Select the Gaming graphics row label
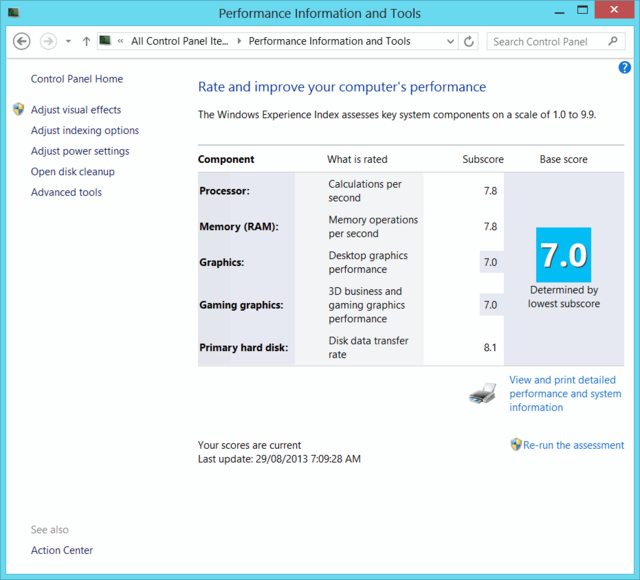 click(241, 305)
